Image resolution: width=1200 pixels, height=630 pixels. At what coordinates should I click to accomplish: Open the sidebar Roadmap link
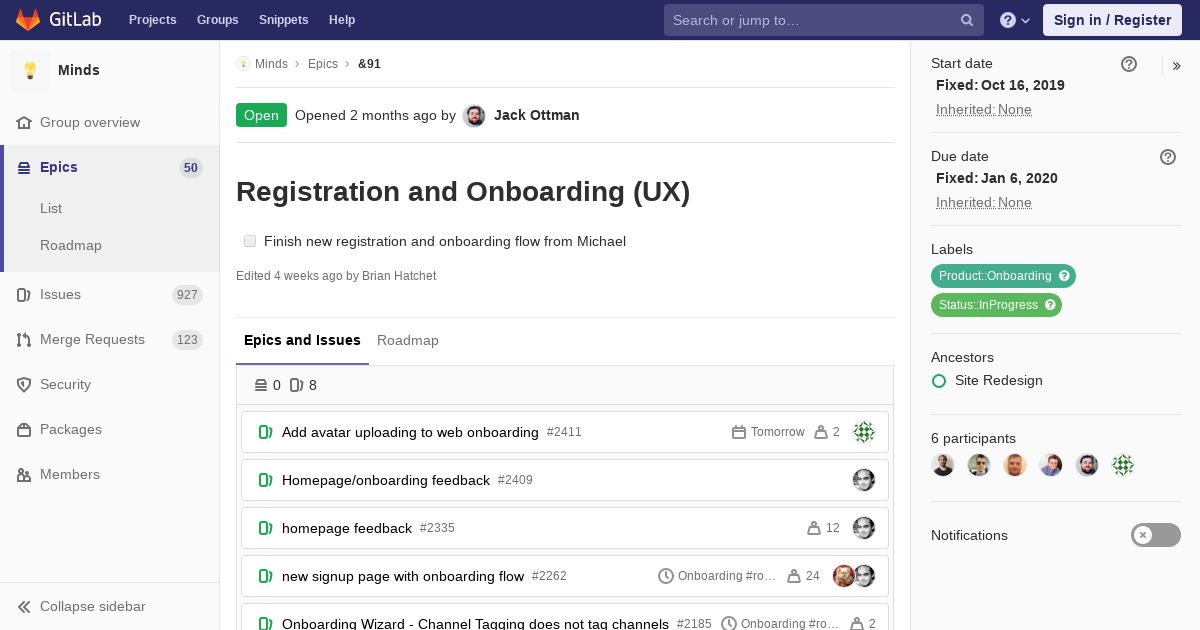(71, 245)
